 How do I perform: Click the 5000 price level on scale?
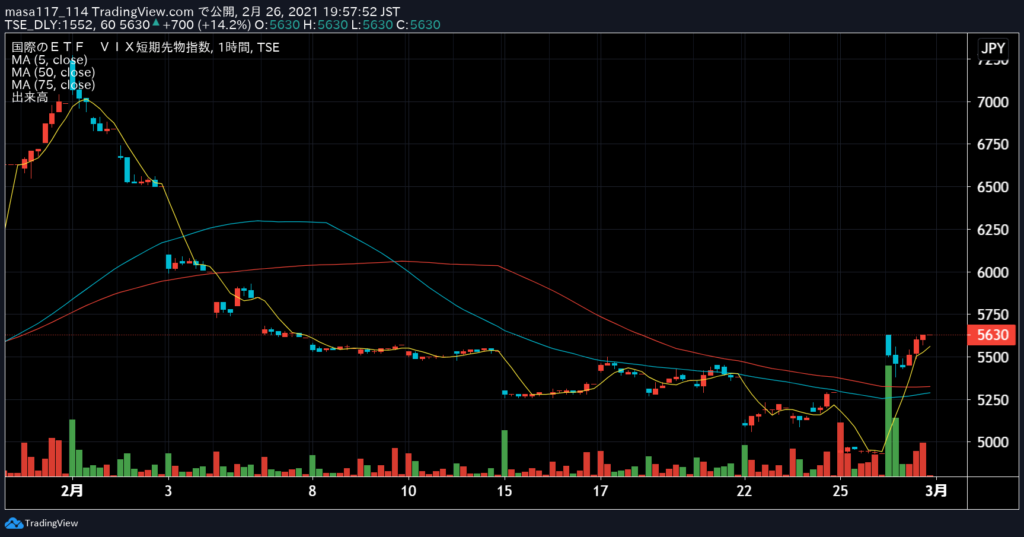[x=993, y=442]
